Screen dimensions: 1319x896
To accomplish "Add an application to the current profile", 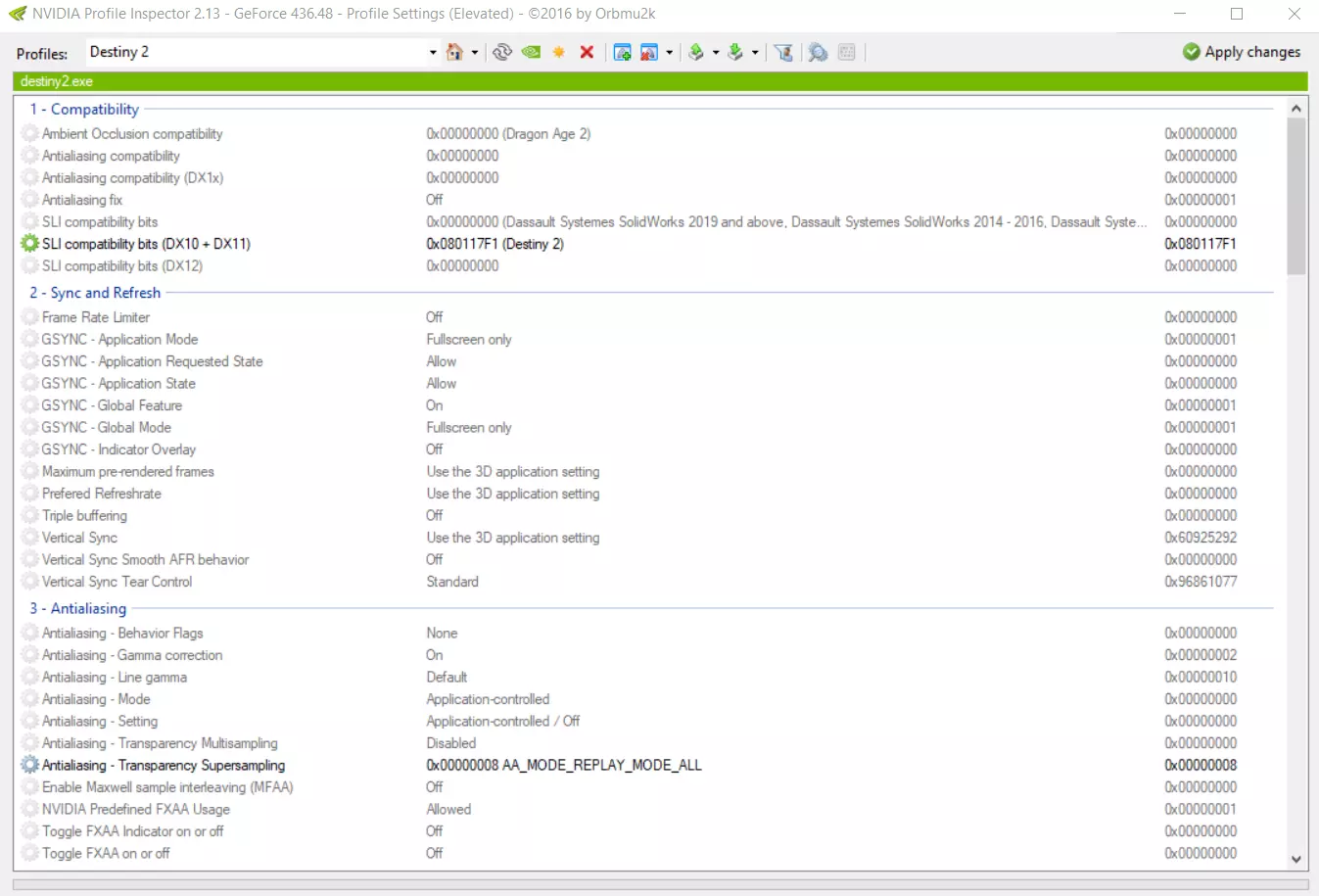I will [x=622, y=52].
